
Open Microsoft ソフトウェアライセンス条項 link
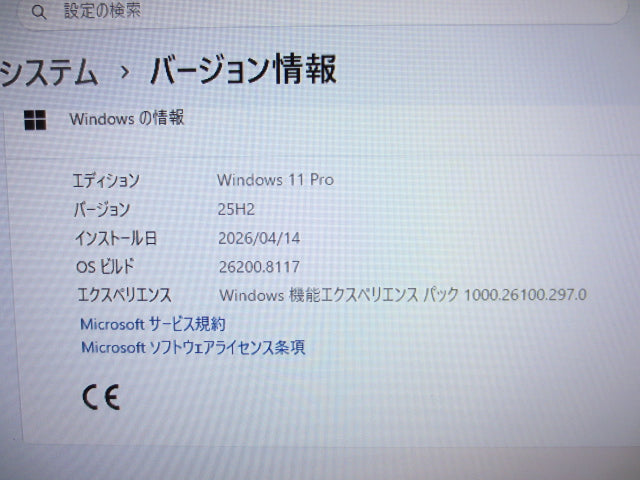coord(193,348)
